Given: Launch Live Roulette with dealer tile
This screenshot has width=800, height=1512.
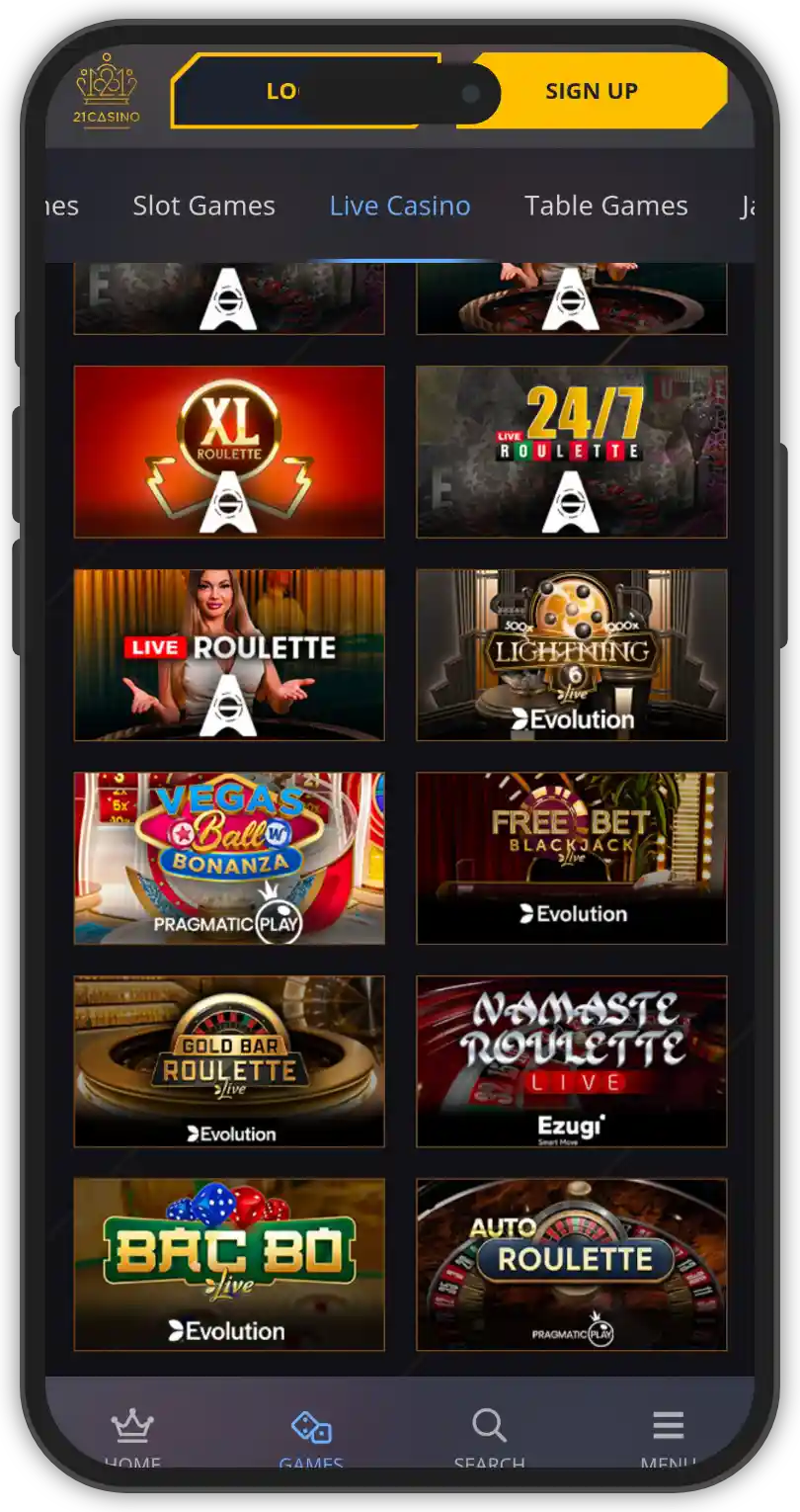Looking at the screenshot, I should coord(229,655).
